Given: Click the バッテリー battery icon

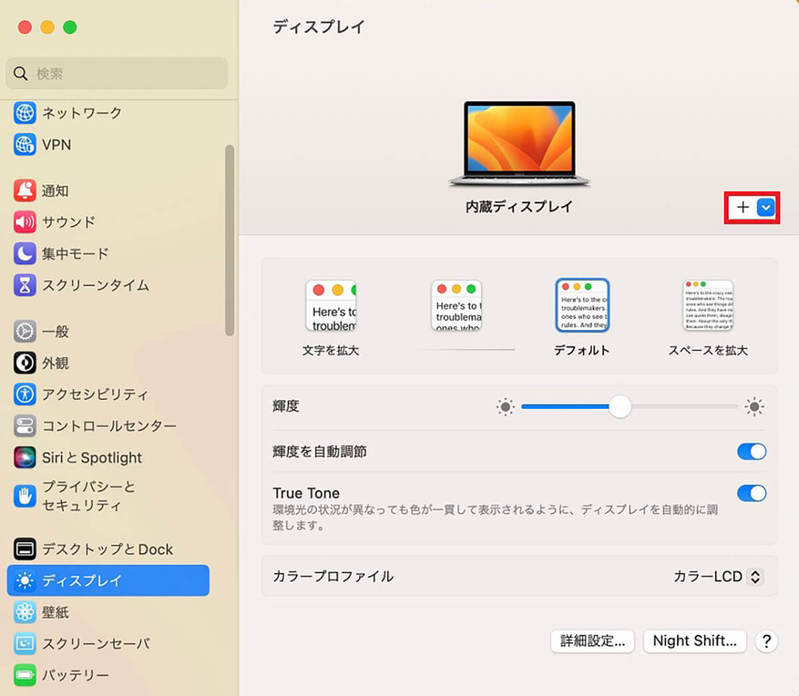Looking at the screenshot, I should pyautogui.click(x=24, y=675).
